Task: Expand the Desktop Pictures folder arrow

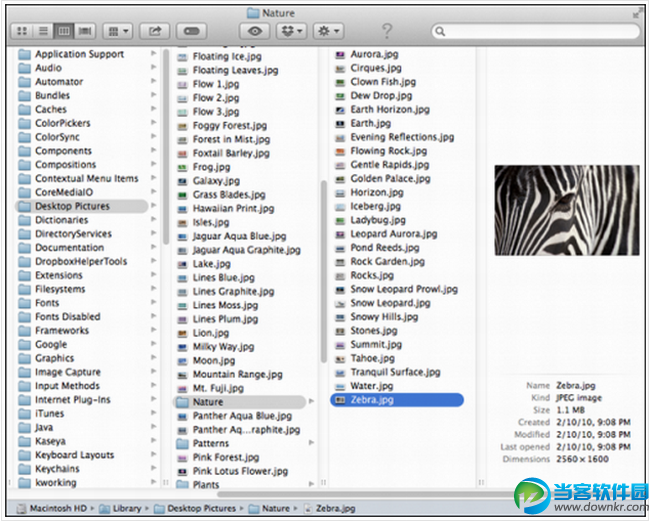Action: 153,205
